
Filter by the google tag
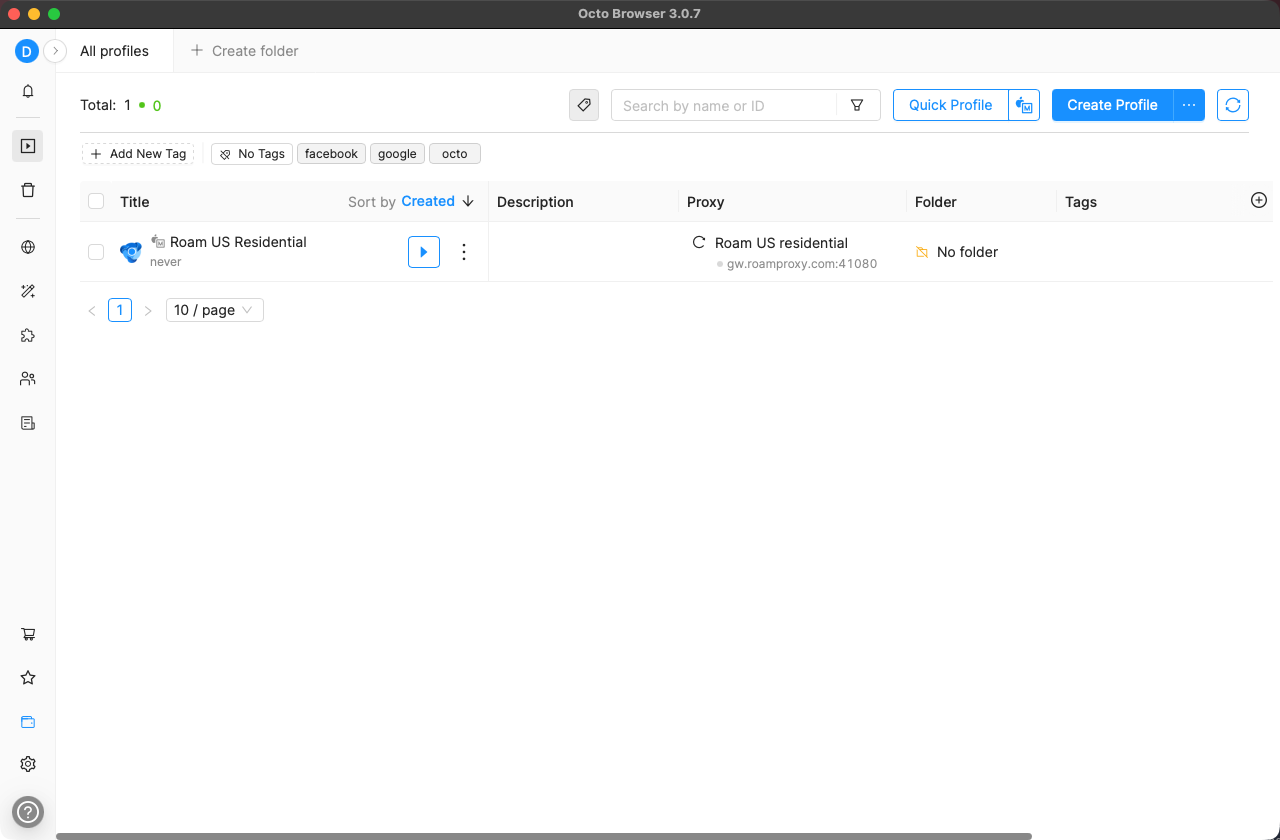click(397, 154)
